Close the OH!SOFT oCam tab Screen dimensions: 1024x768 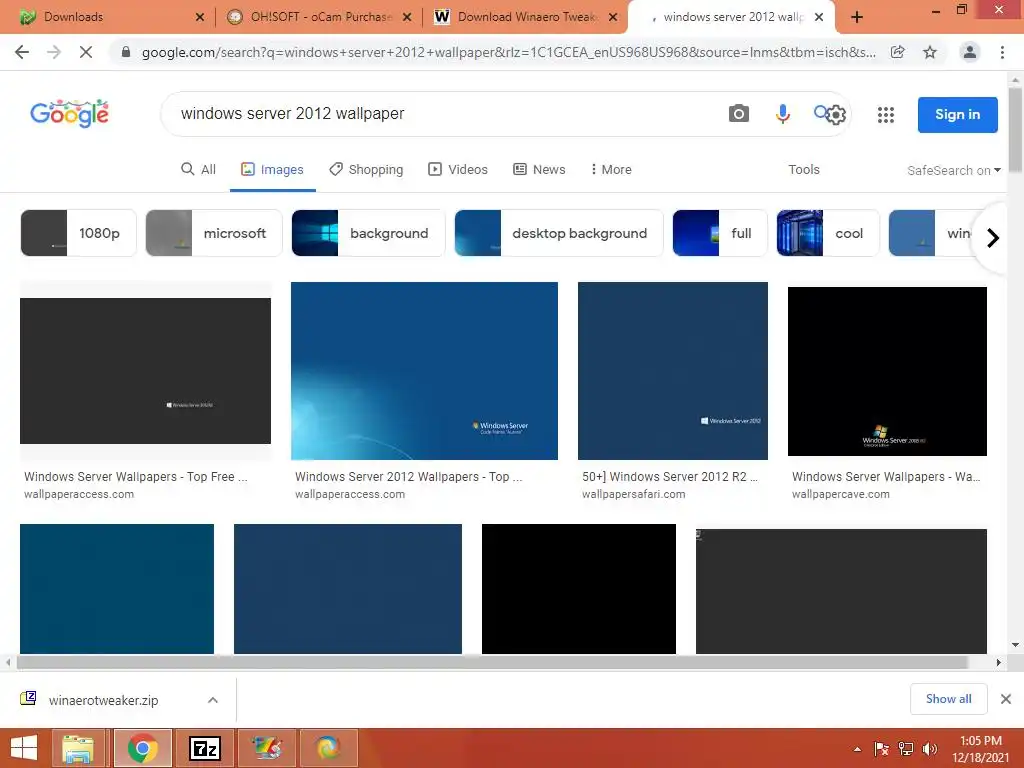[x=407, y=17]
